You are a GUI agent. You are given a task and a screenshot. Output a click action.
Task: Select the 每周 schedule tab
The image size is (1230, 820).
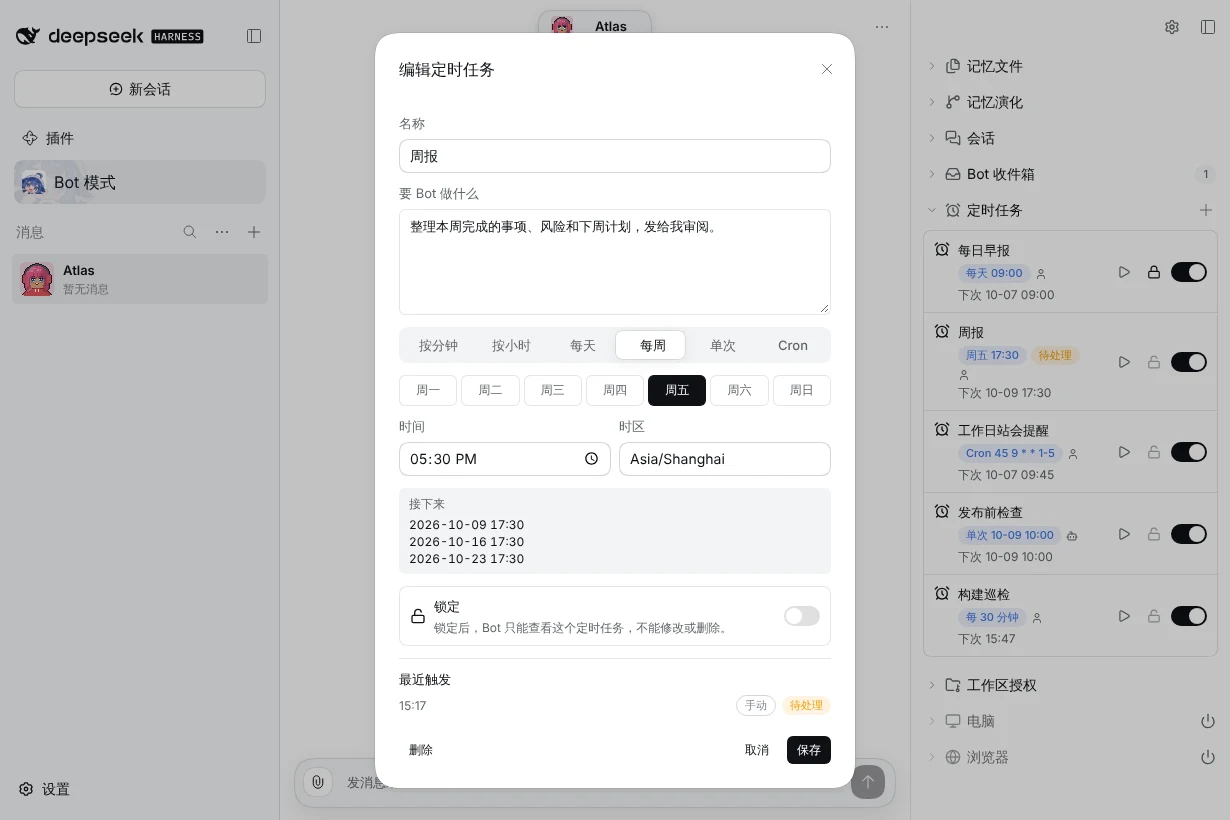point(651,345)
